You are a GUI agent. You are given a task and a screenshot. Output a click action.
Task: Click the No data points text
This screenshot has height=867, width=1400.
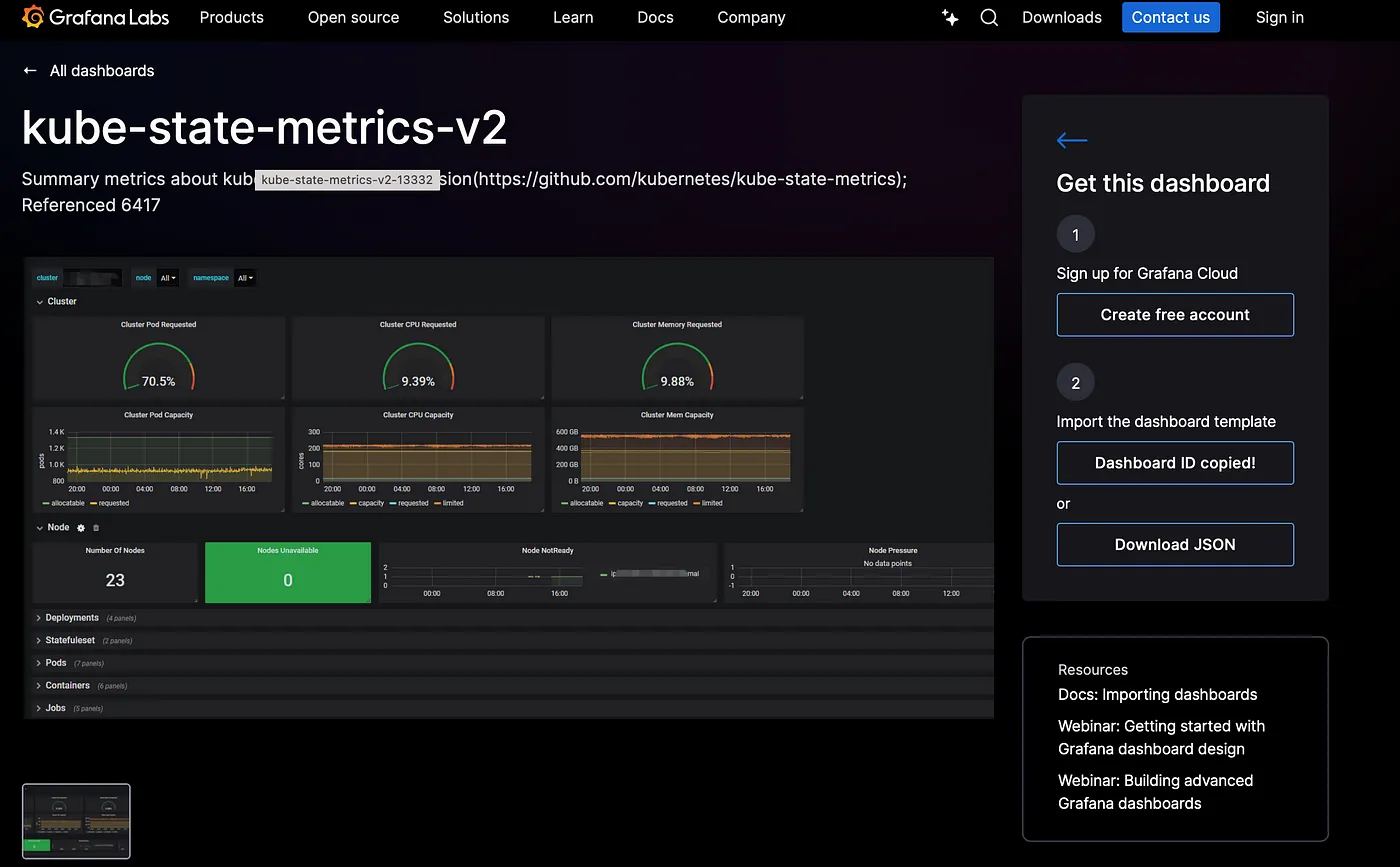coord(890,564)
